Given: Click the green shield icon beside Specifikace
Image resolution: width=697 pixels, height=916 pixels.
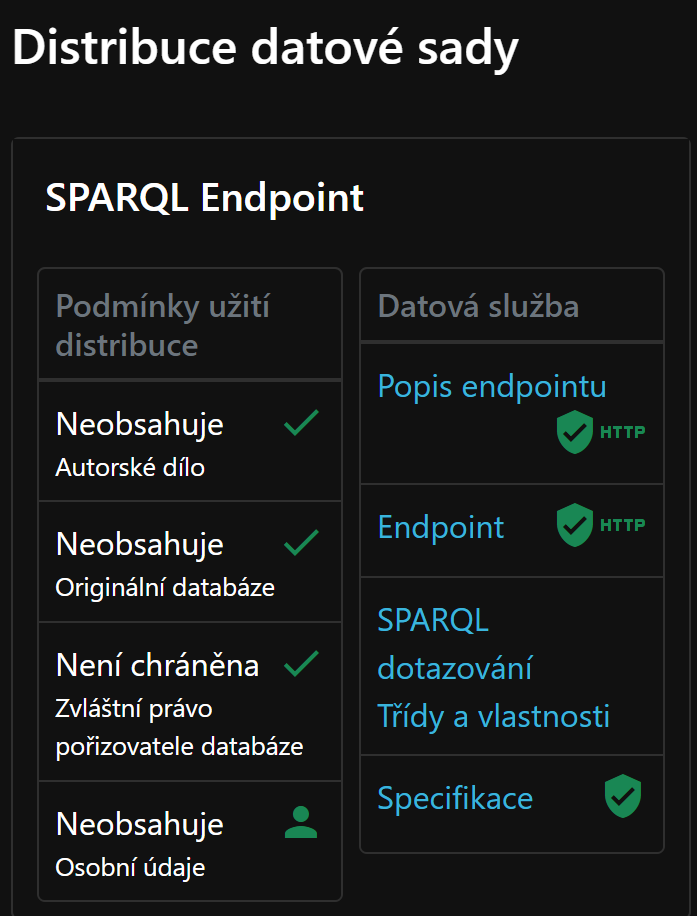Looking at the screenshot, I should pyautogui.click(x=624, y=796).
